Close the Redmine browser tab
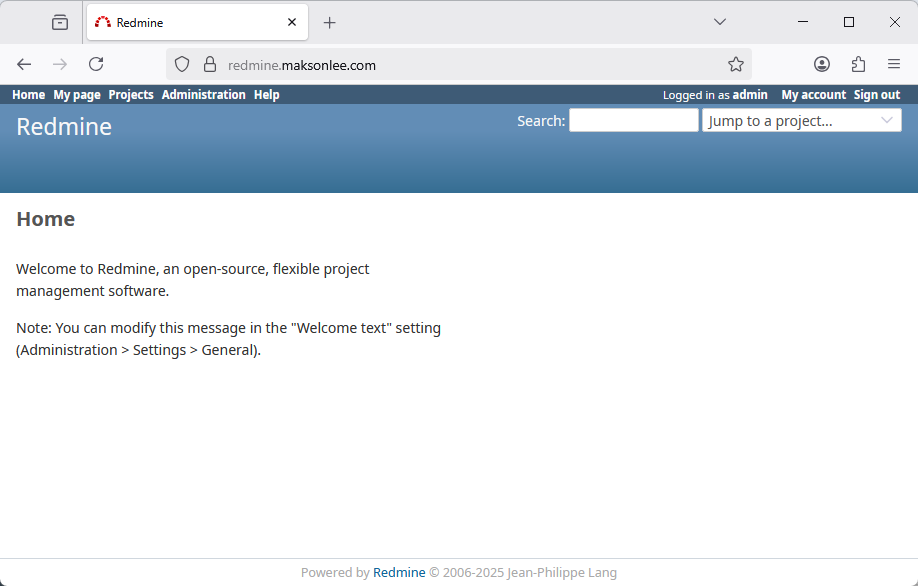Image resolution: width=918 pixels, height=586 pixels. coord(292,22)
